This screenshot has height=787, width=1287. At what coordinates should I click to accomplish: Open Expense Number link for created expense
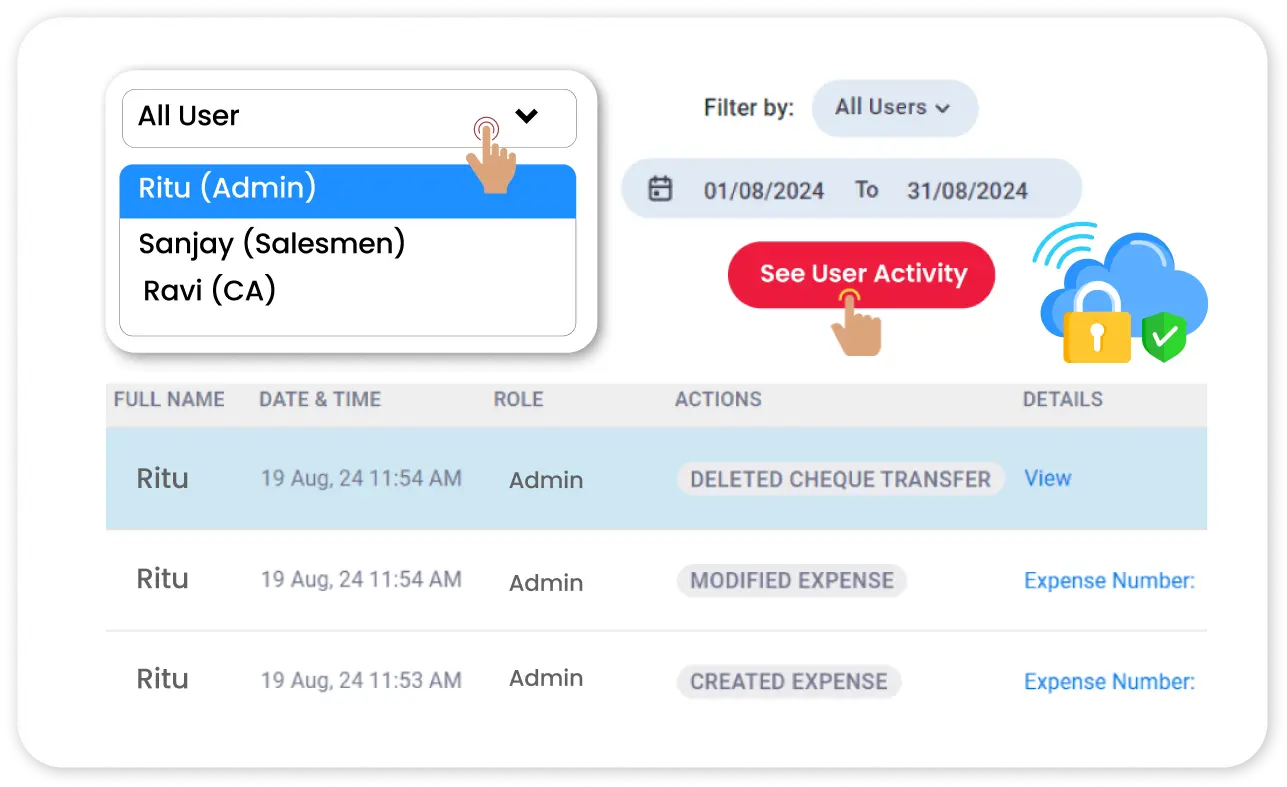tap(1109, 682)
